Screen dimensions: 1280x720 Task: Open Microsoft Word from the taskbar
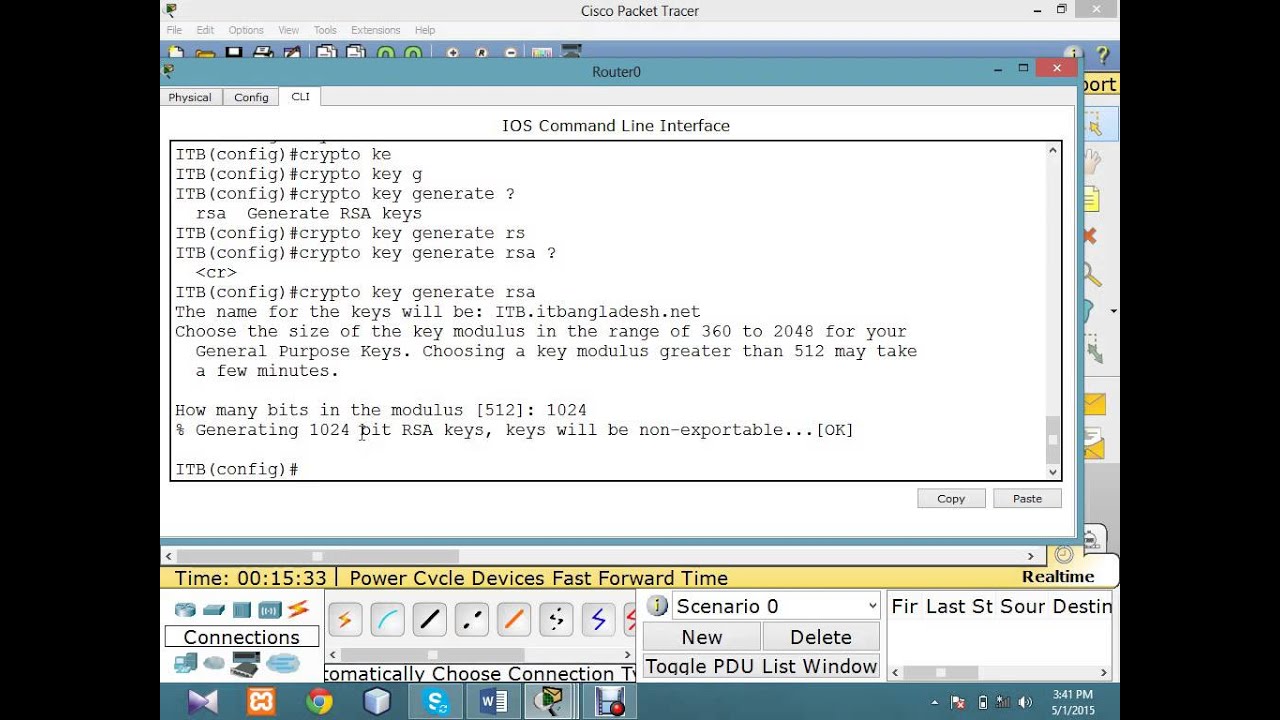point(493,702)
